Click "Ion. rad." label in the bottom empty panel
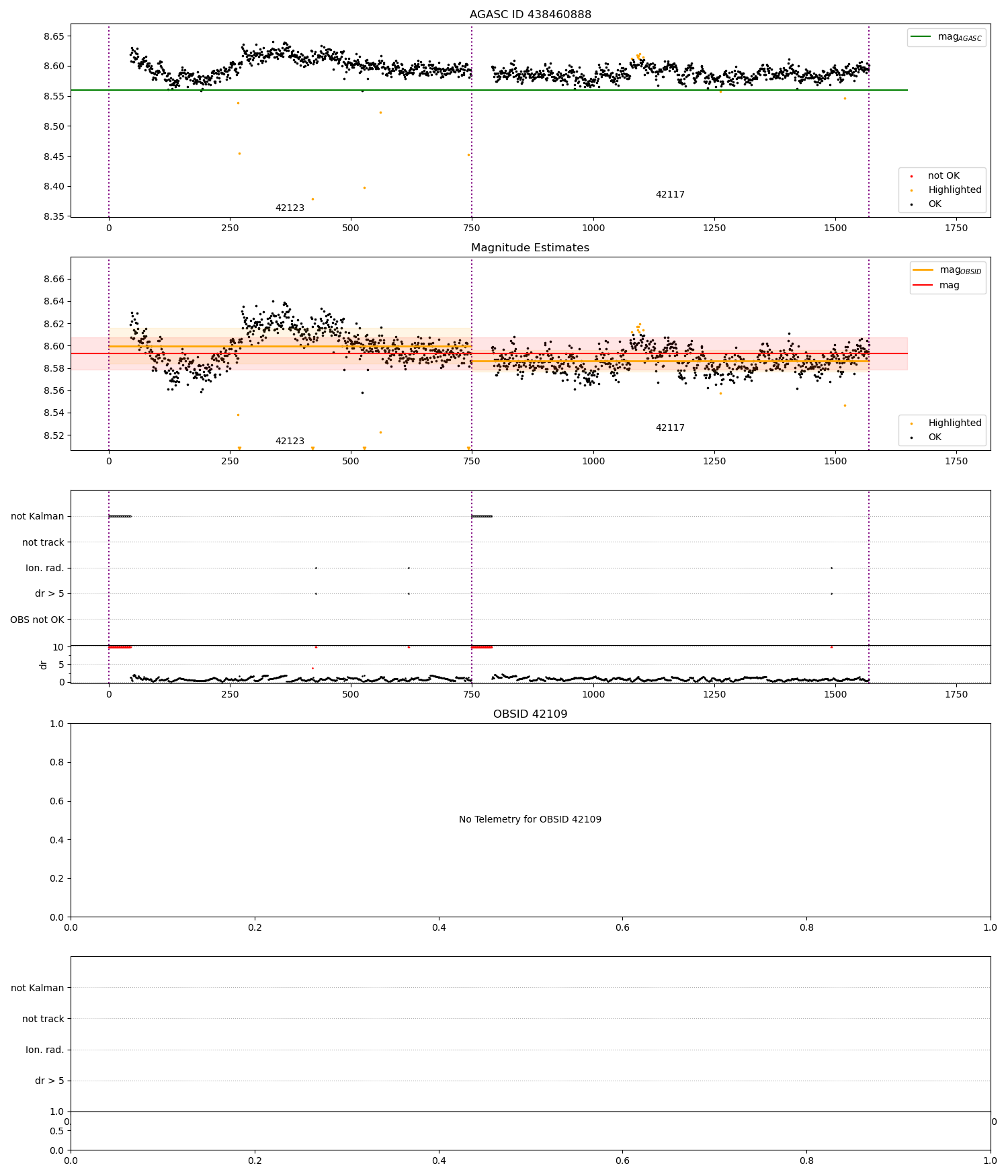This screenshot has width=1008, height=1176. [x=45, y=1050]
